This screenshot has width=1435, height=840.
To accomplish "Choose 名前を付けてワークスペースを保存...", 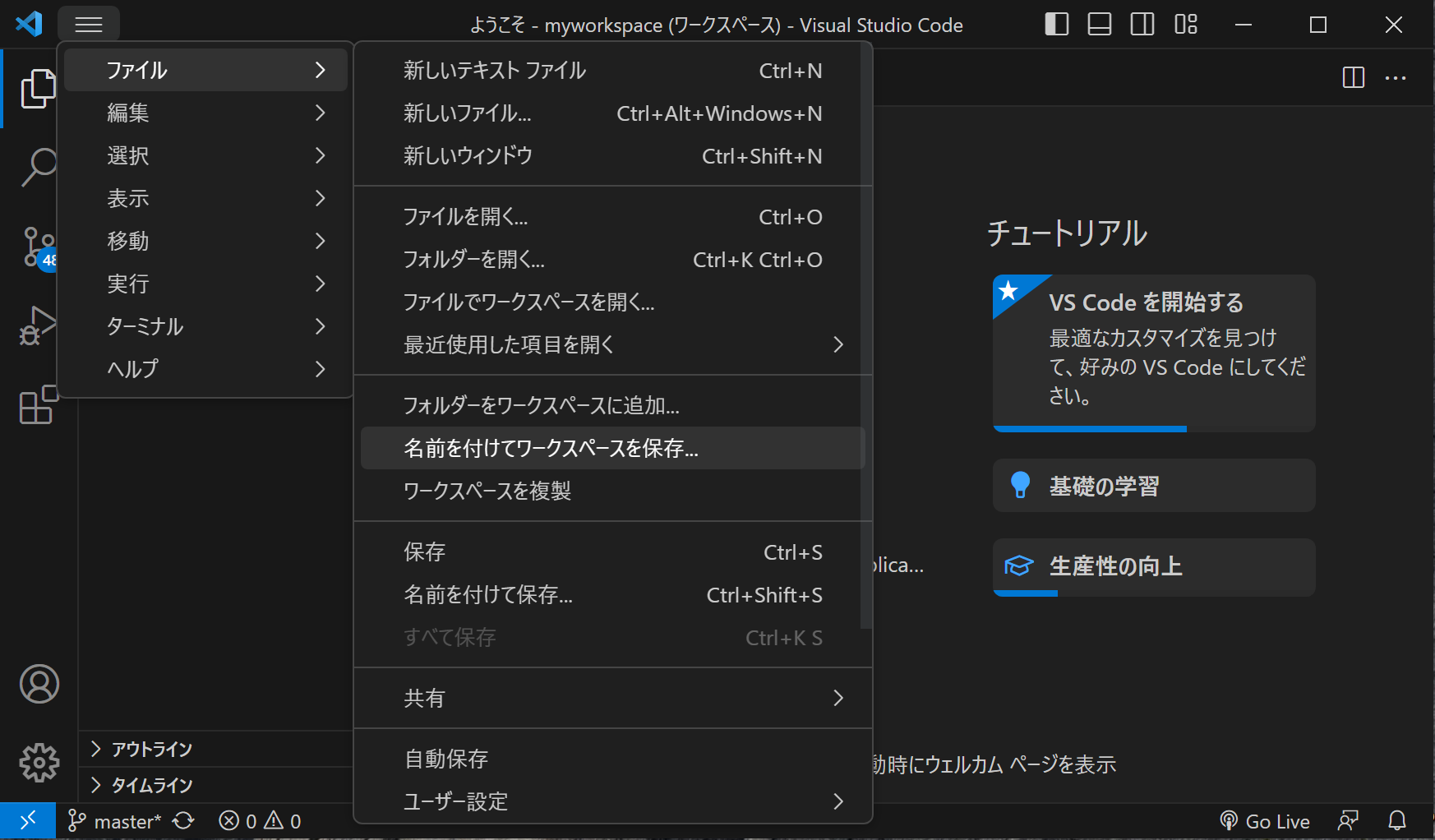I will (x=612, y=448).
